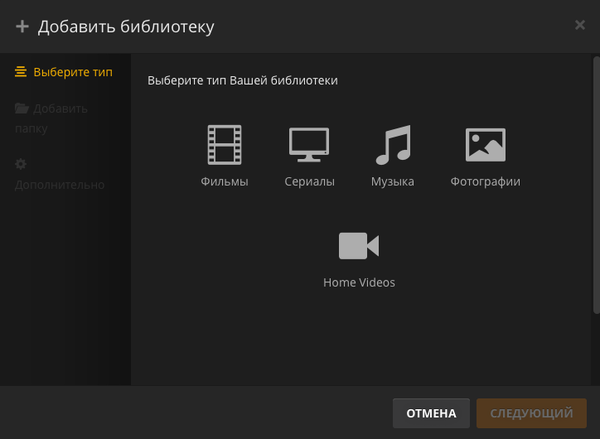Select the picture icon for Фотографии
Viewport: 600px width, 439px height.
[485, 145]
